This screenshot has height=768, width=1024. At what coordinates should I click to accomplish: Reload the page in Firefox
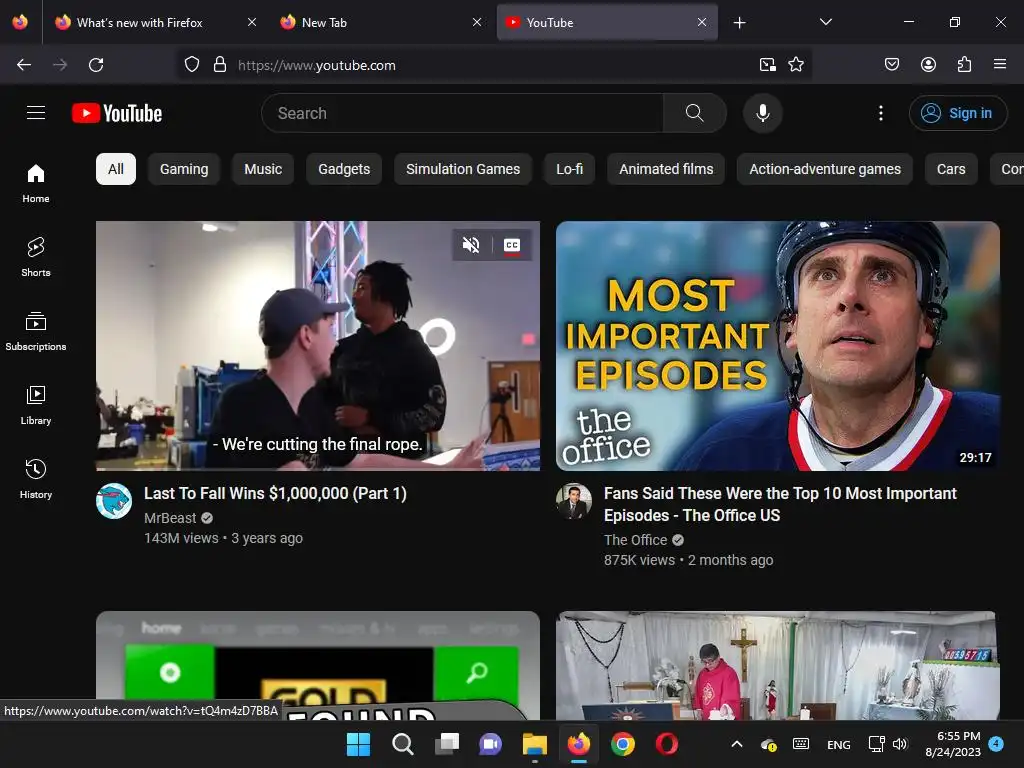coord(96,65)
